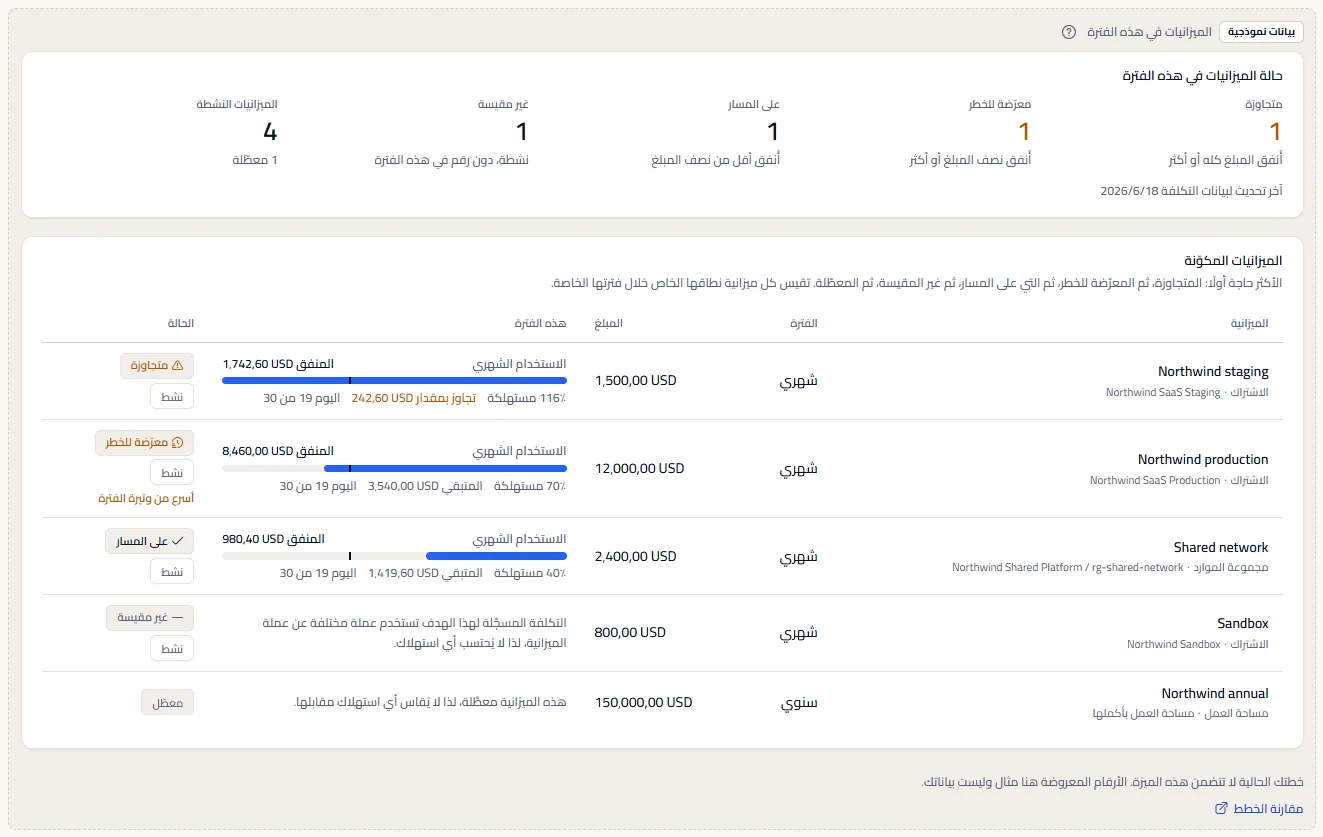Select the Northwind annual budget name
Screen dimensions: 1323x837
(1215, 693)
